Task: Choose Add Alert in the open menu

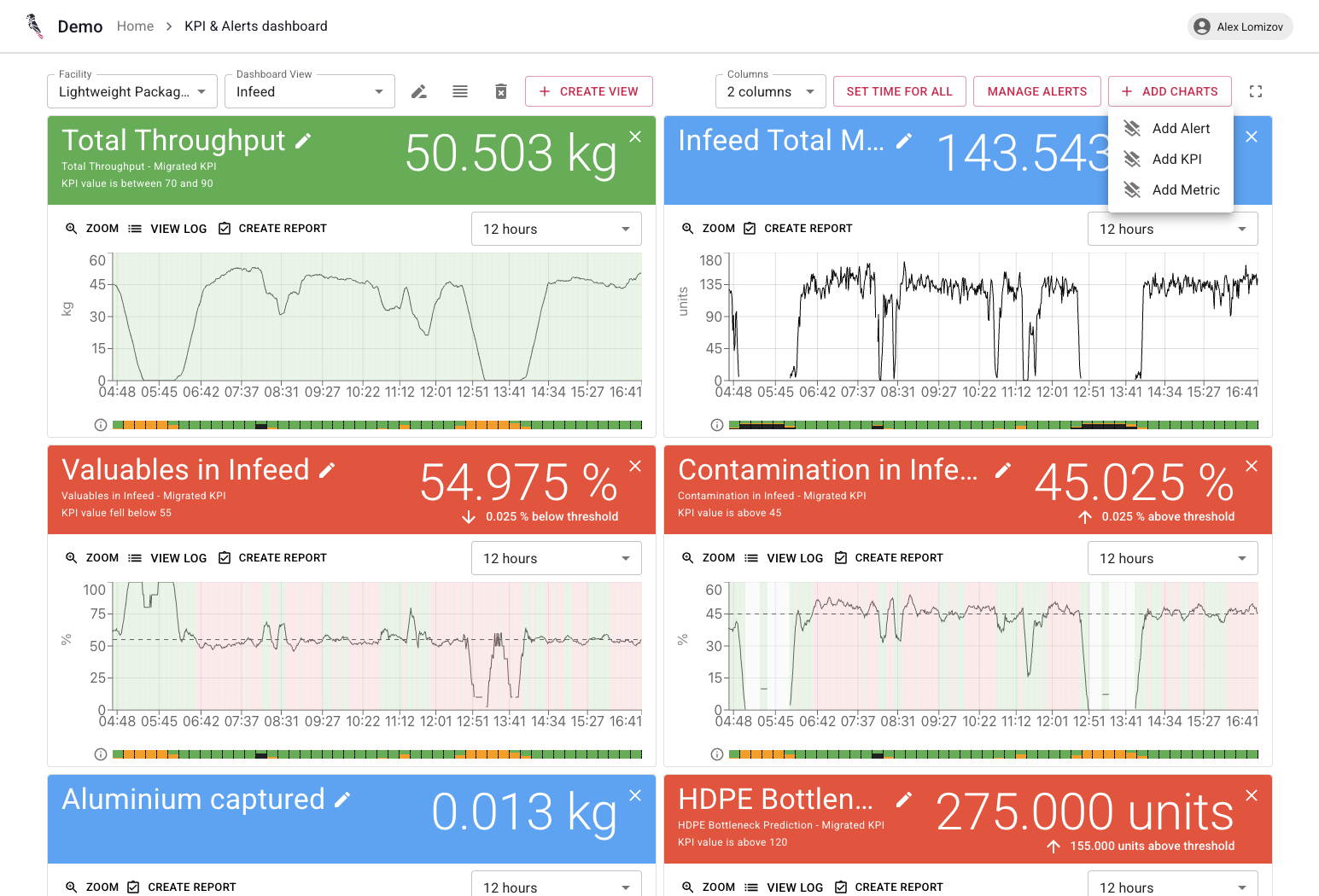Action: click(1181, 128)
